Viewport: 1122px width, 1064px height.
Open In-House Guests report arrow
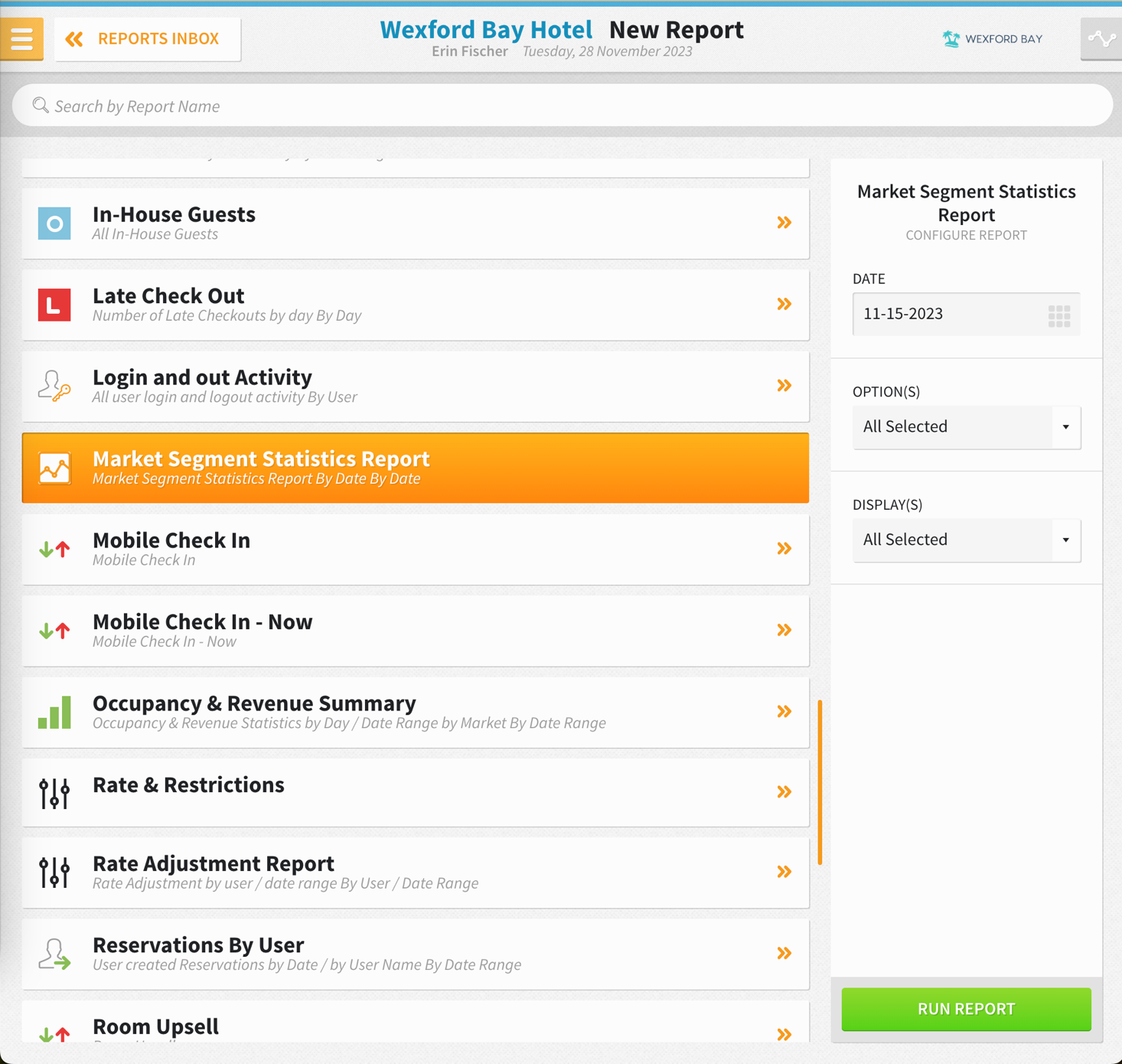coord(784,223)
